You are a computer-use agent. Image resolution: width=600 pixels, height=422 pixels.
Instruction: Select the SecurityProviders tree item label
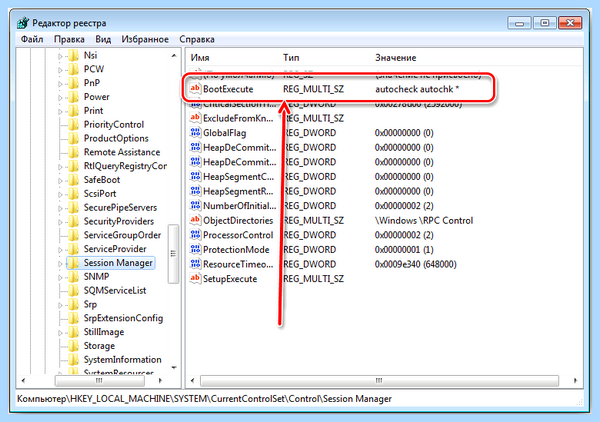click(x=119, y=221)
